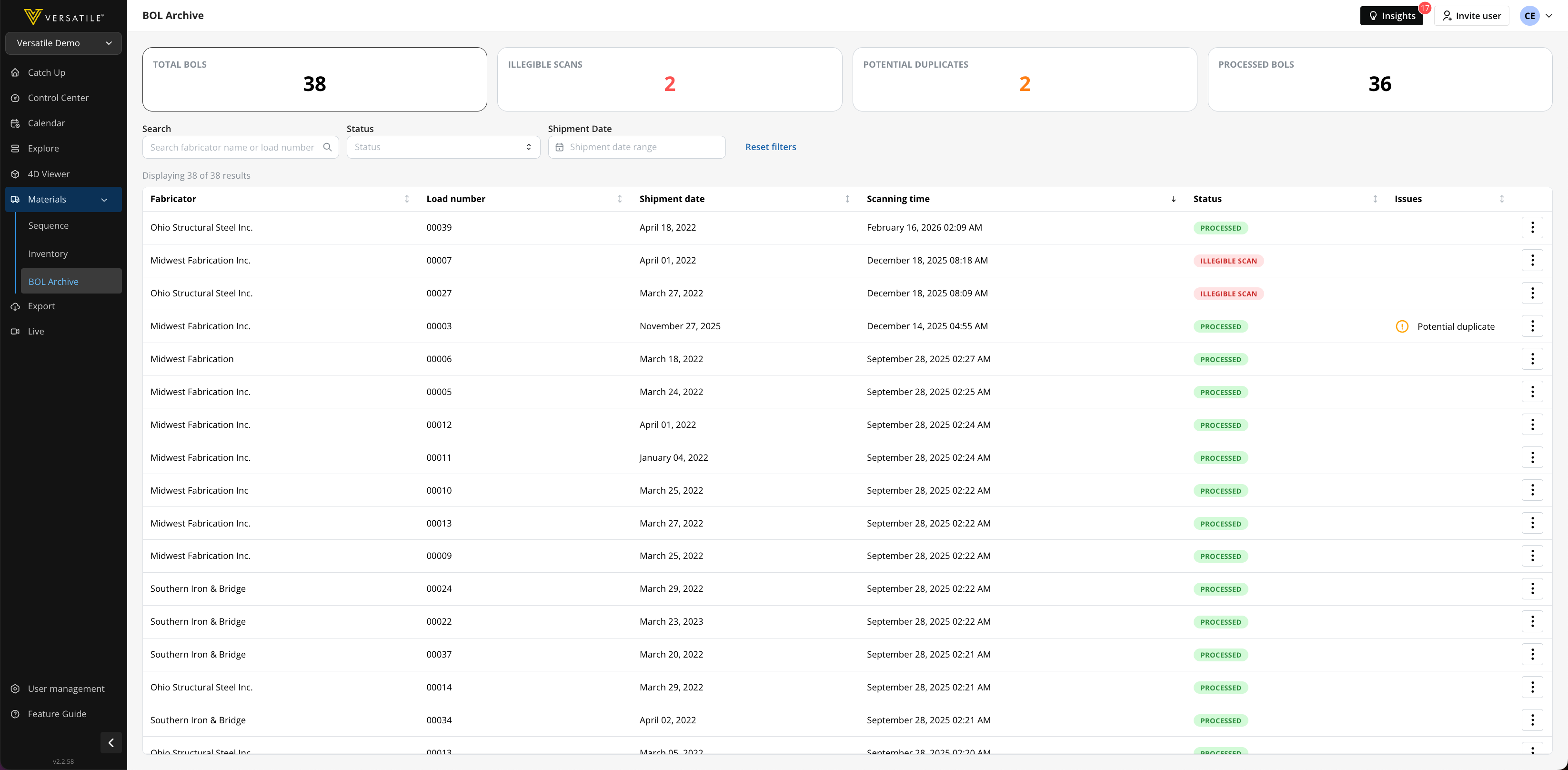This screenshot has height=770, width=1568.
Task: Open the Sequence submenu item
Action: pos(71,225)
